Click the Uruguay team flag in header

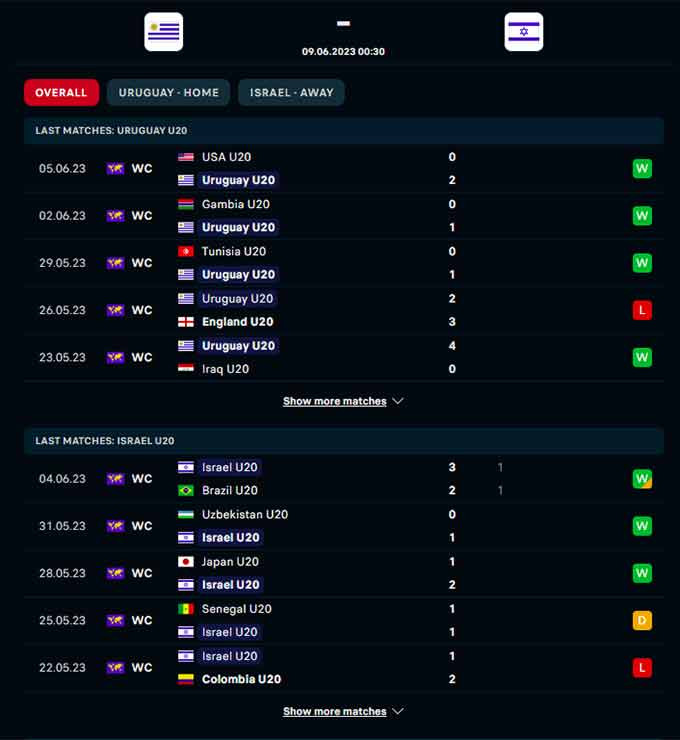[163, 32]
